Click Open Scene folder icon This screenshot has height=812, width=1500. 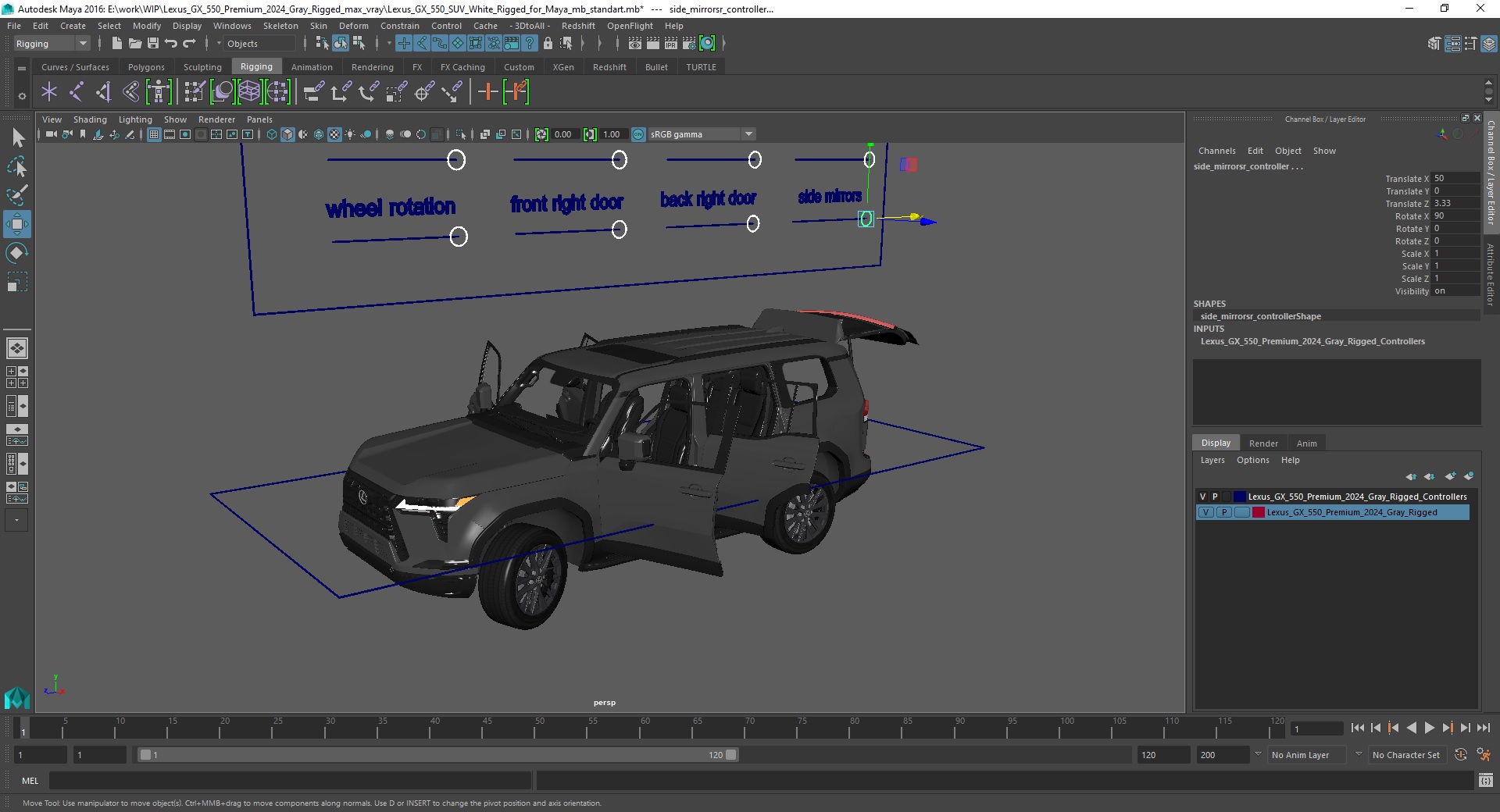pos(134,44)
